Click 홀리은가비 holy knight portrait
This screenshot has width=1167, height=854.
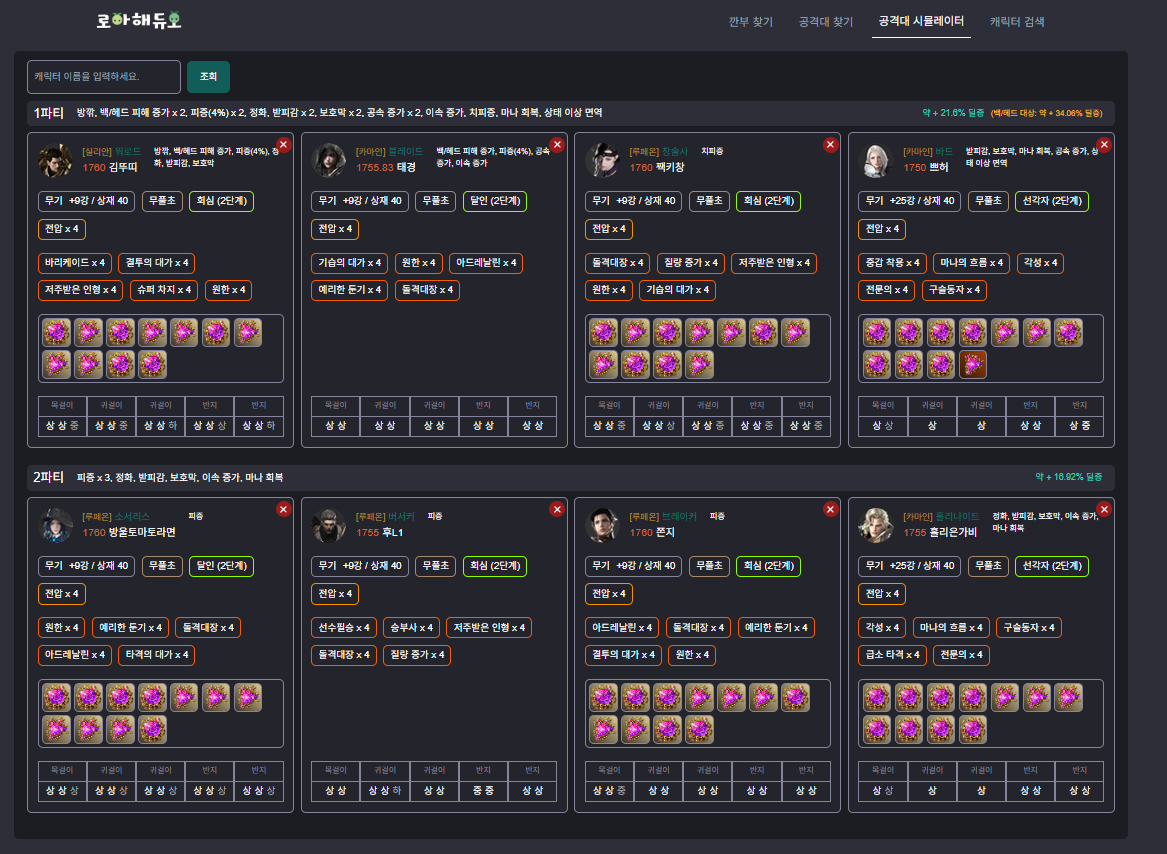click(x=877, y=525)
